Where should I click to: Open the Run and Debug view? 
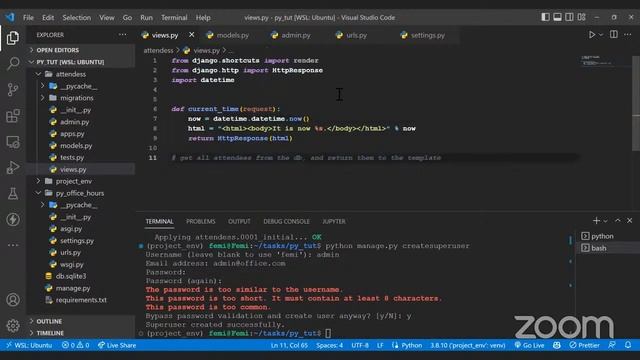click(13, 167)
